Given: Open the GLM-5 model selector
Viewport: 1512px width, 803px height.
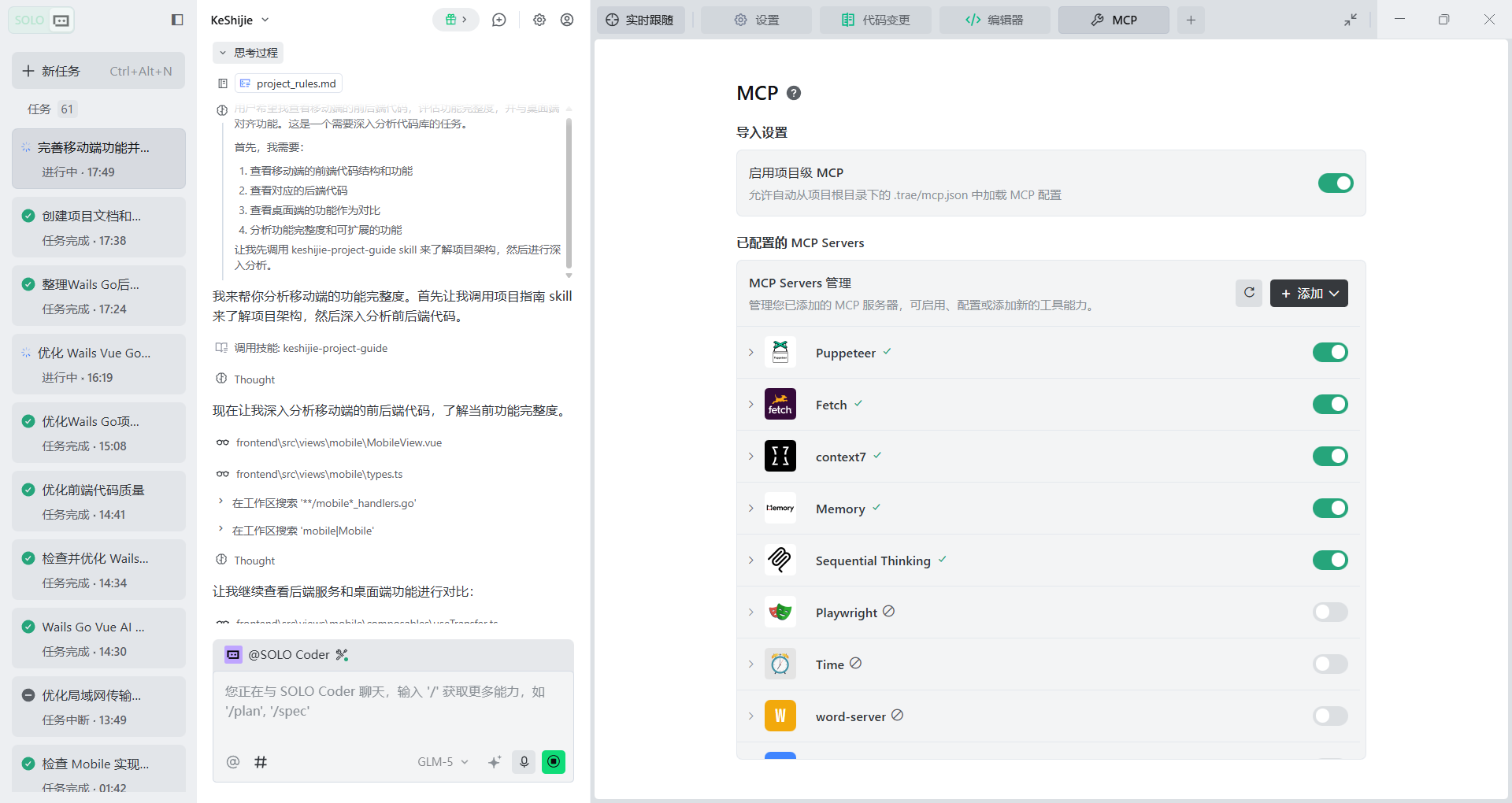Looking at the screenshot, I should [x=443, y=762].
